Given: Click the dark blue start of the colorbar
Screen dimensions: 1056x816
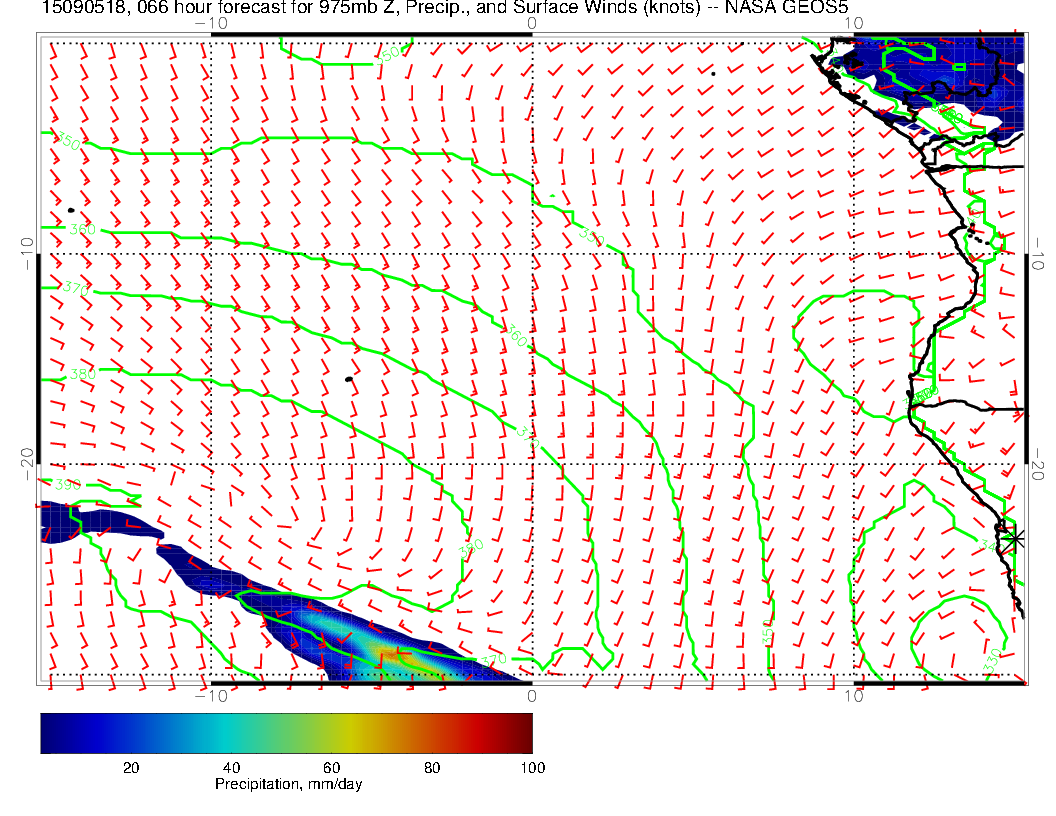Looking at the screenshot, I should click(x=48, y=732).
